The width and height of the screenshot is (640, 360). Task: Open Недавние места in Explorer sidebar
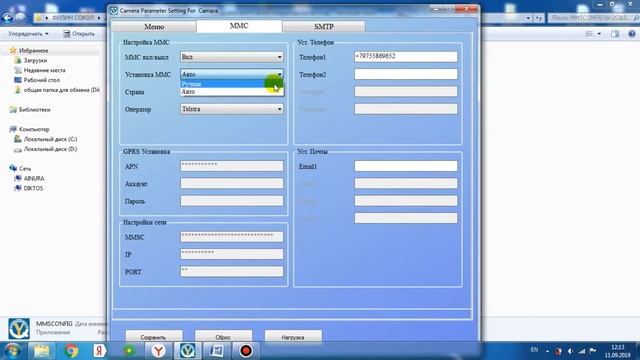pos(44,70)
